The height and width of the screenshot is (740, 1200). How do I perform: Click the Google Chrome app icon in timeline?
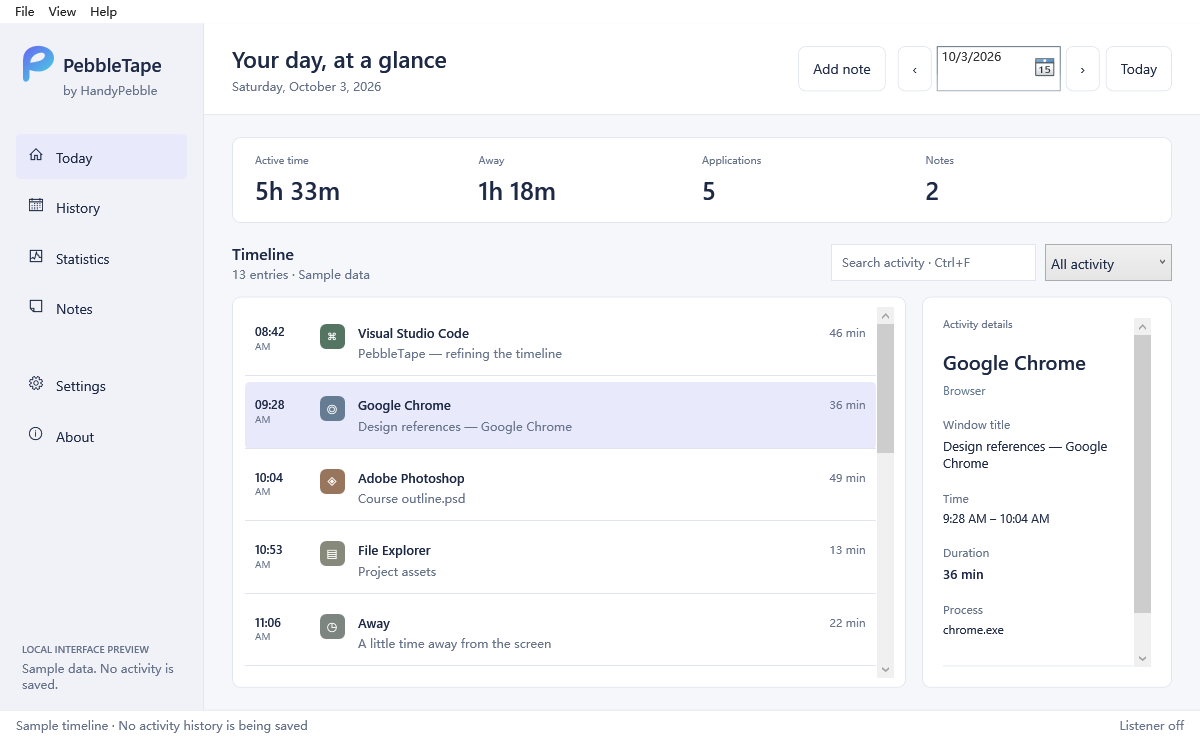click(x=332, y=409)
